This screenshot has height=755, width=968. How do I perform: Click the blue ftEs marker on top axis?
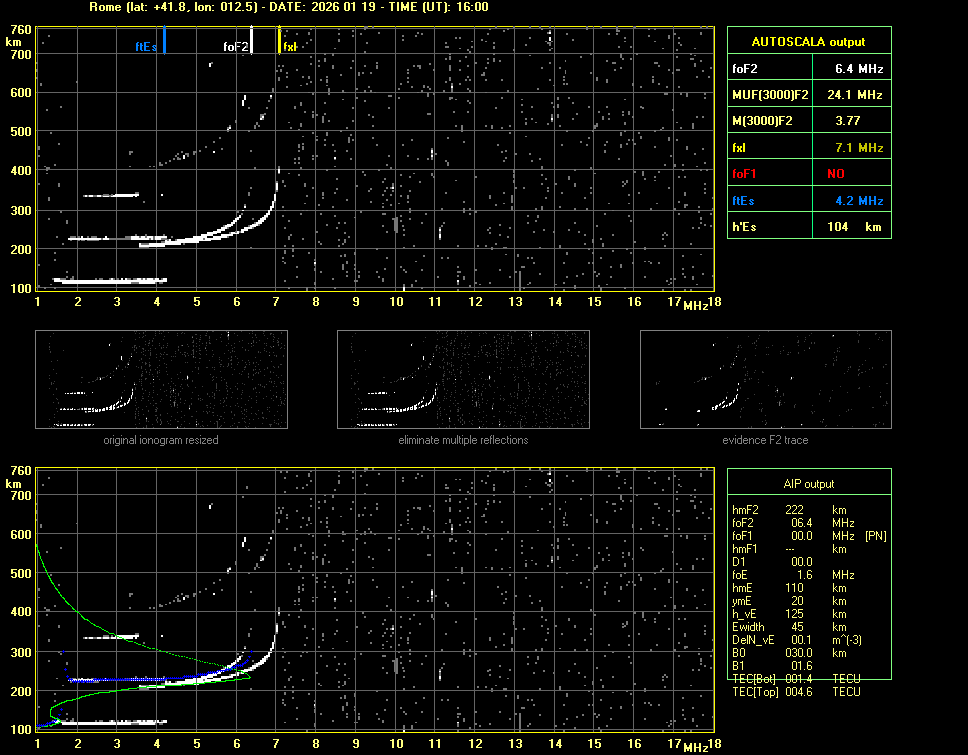164,41
